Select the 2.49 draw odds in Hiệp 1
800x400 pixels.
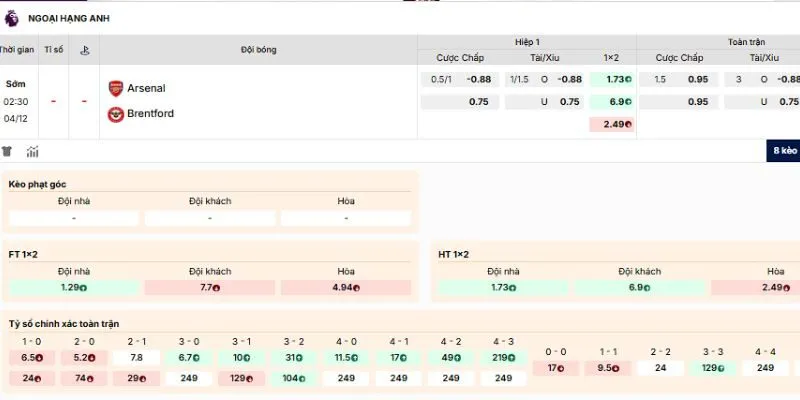pyautogui.click(x=610, y=124)
